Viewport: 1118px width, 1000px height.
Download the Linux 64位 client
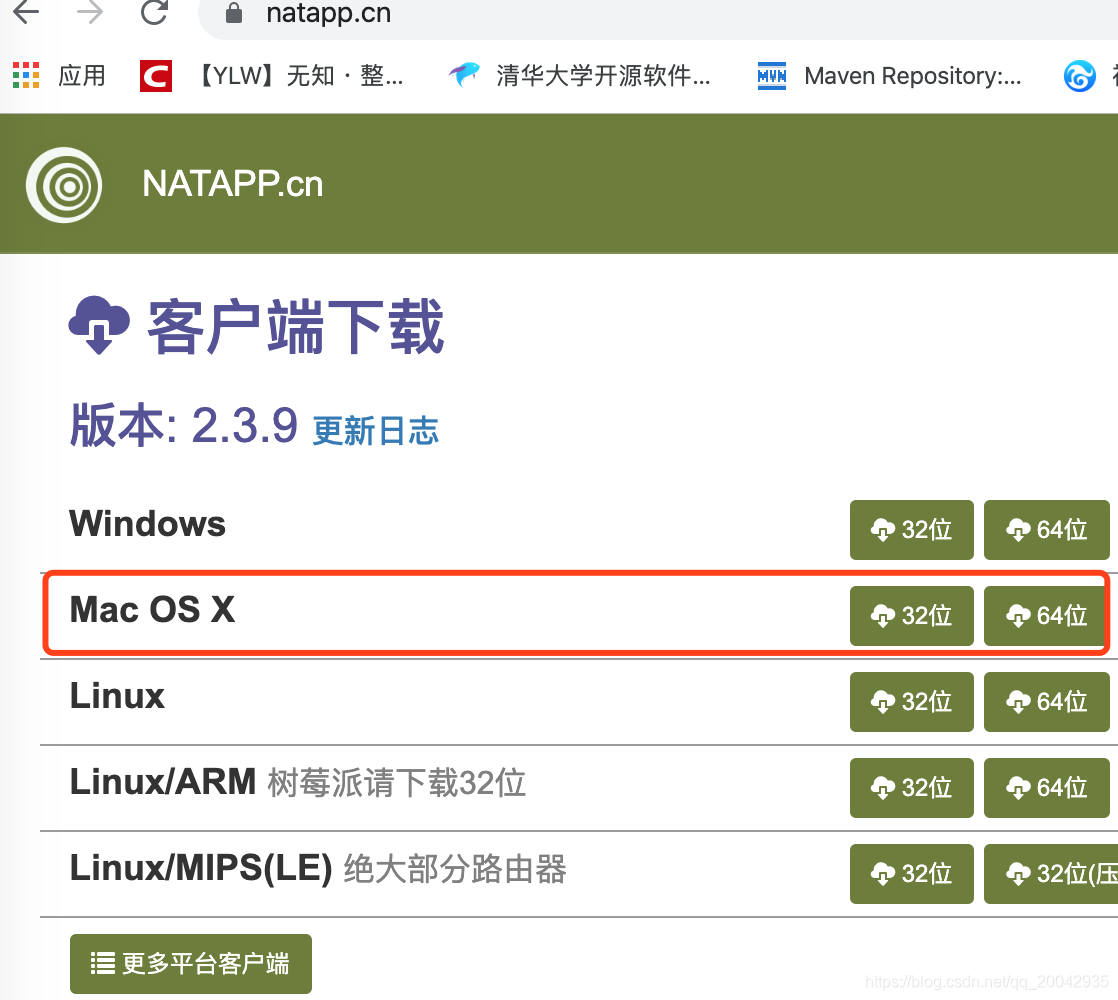click(x=1046, y=702)
